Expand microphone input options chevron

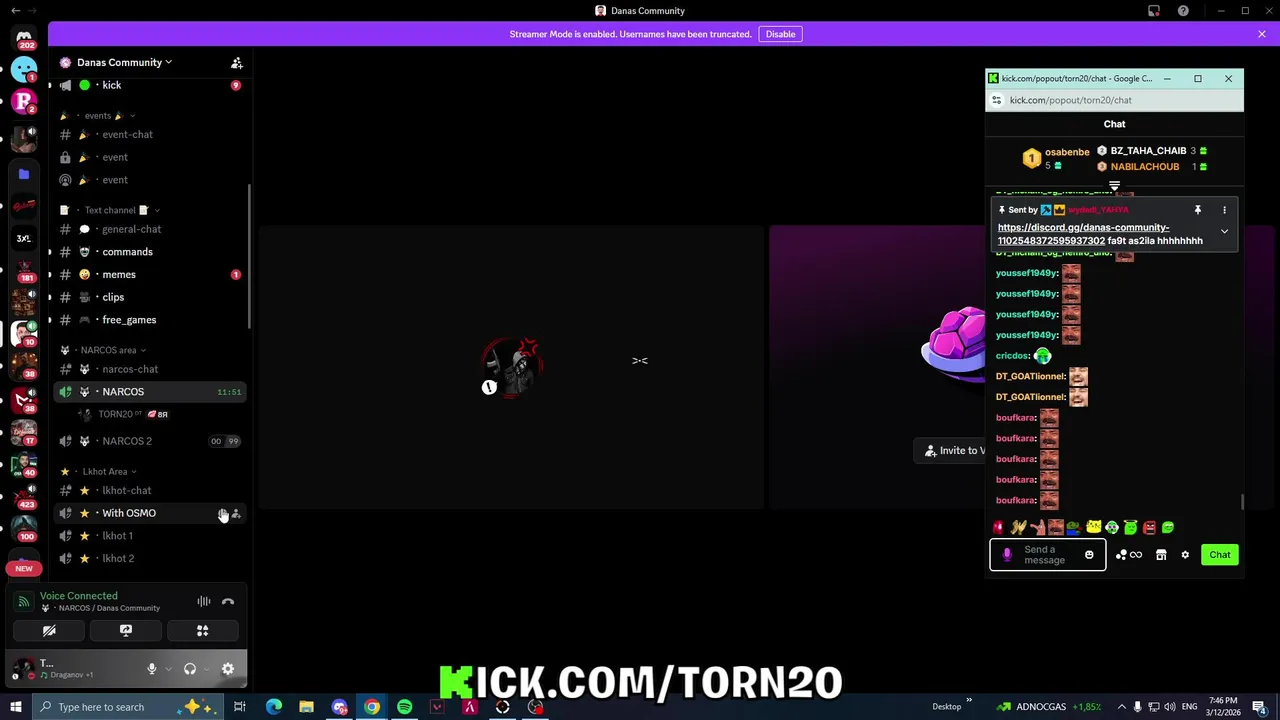click(x=167, y=669)
